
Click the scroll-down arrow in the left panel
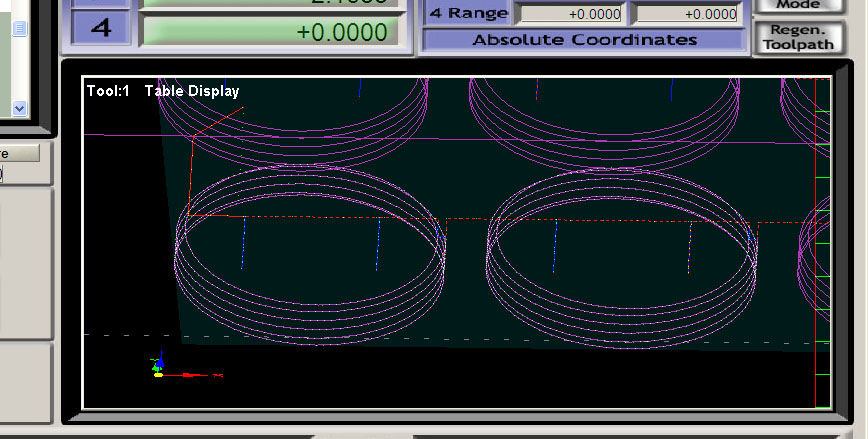[19, 108]
